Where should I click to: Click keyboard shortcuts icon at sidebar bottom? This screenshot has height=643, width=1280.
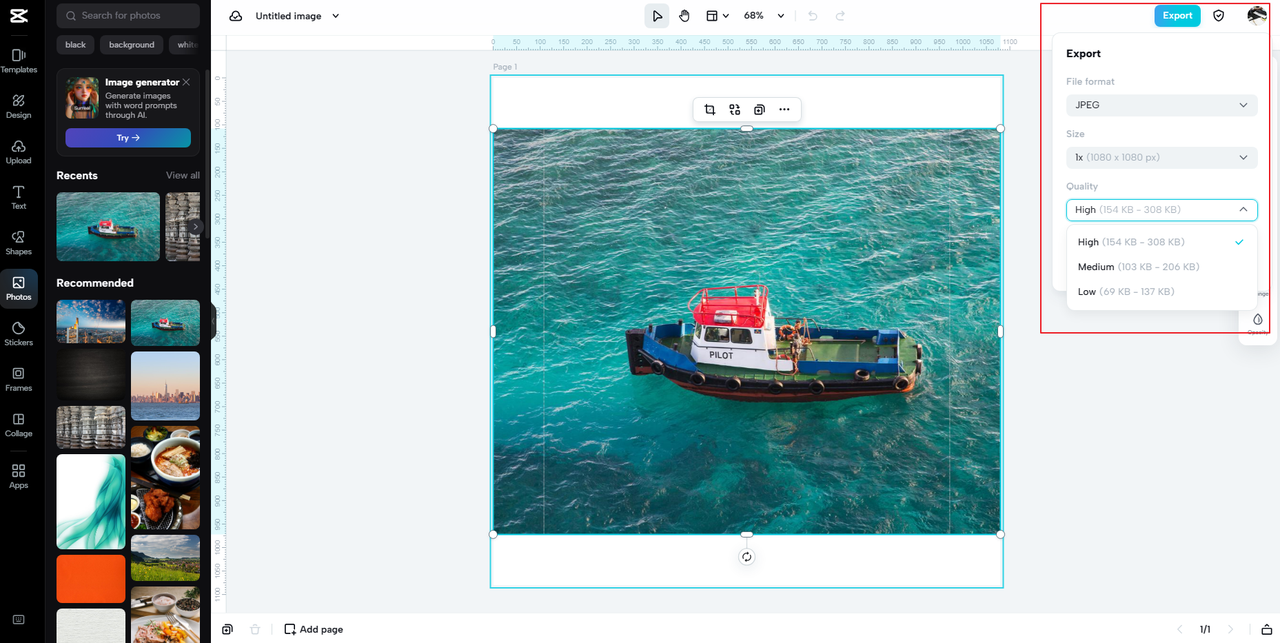pyautogui.click(x=18, y=620)
